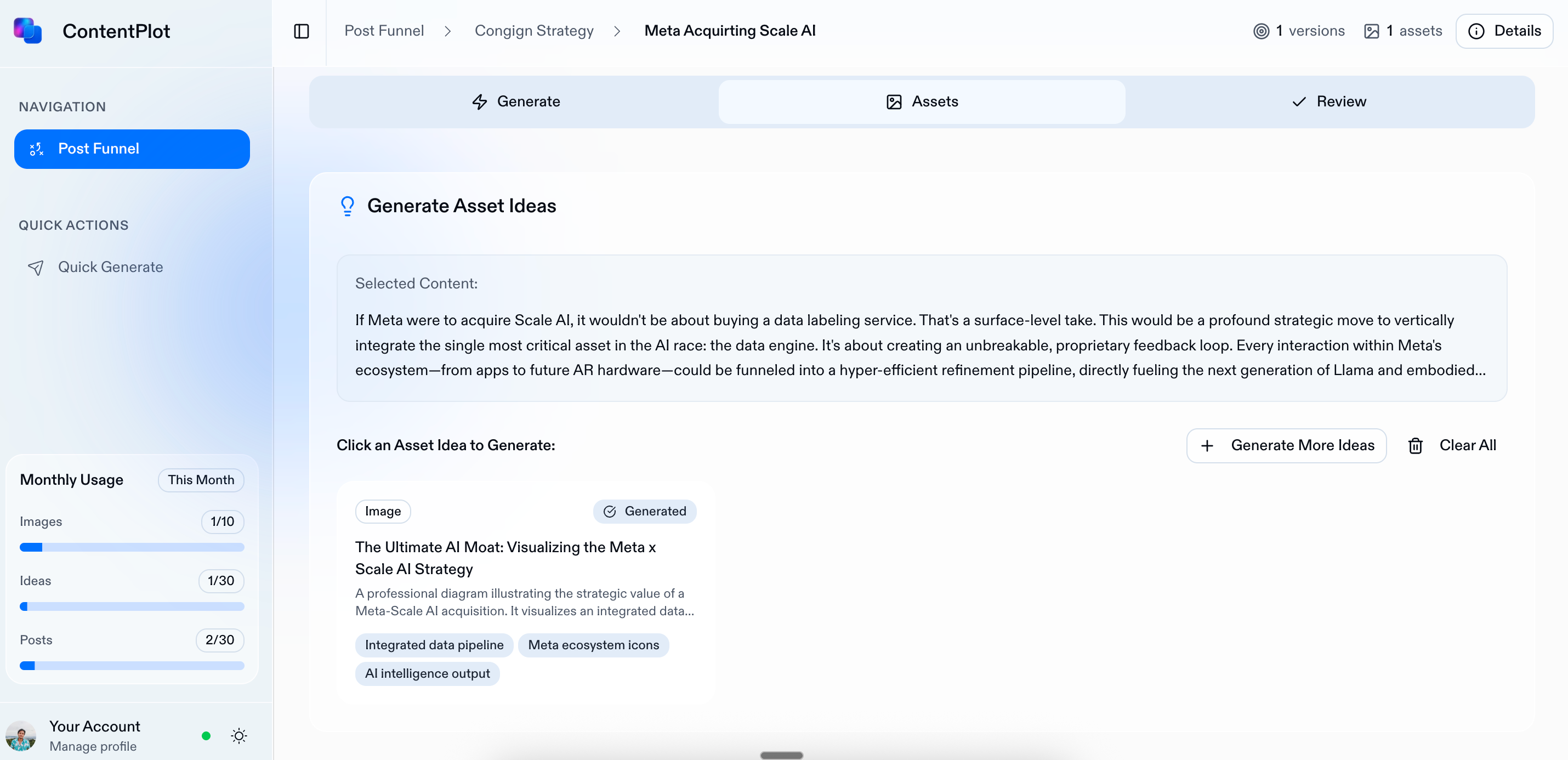Image resolution: width=1568 pixels, height=760 pixels.
Task: Click the user avatar picture
Action: [x=21, y=736]
